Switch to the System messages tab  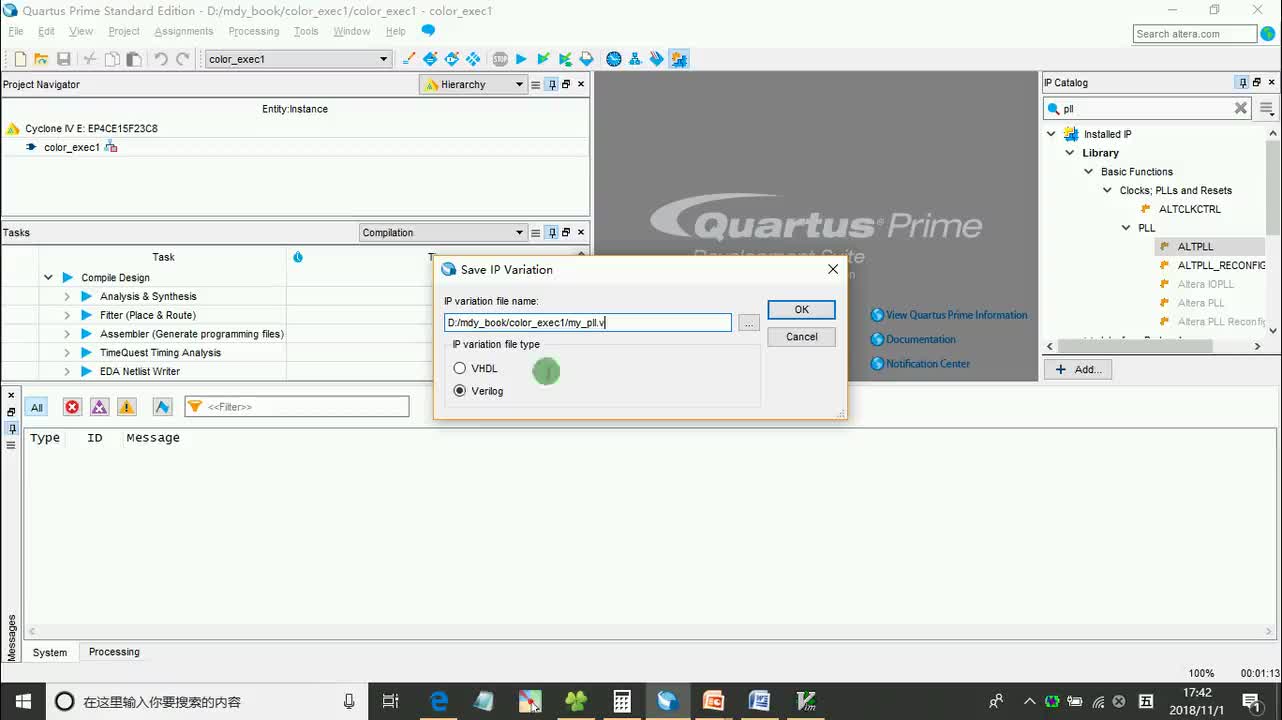[50, 652]
